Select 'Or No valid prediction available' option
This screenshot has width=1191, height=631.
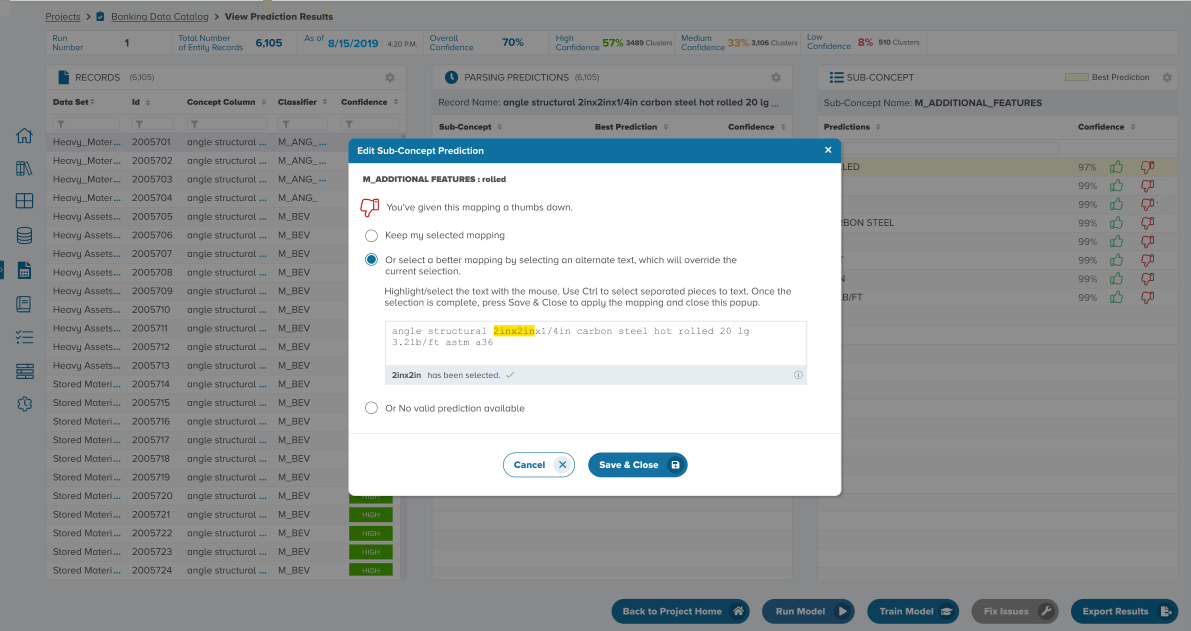tap(372, 408)
